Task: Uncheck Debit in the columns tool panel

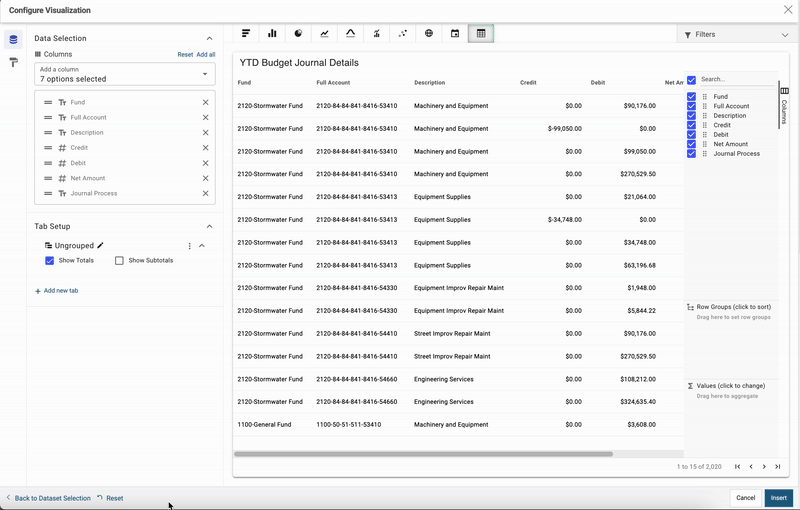Action: 691,135
